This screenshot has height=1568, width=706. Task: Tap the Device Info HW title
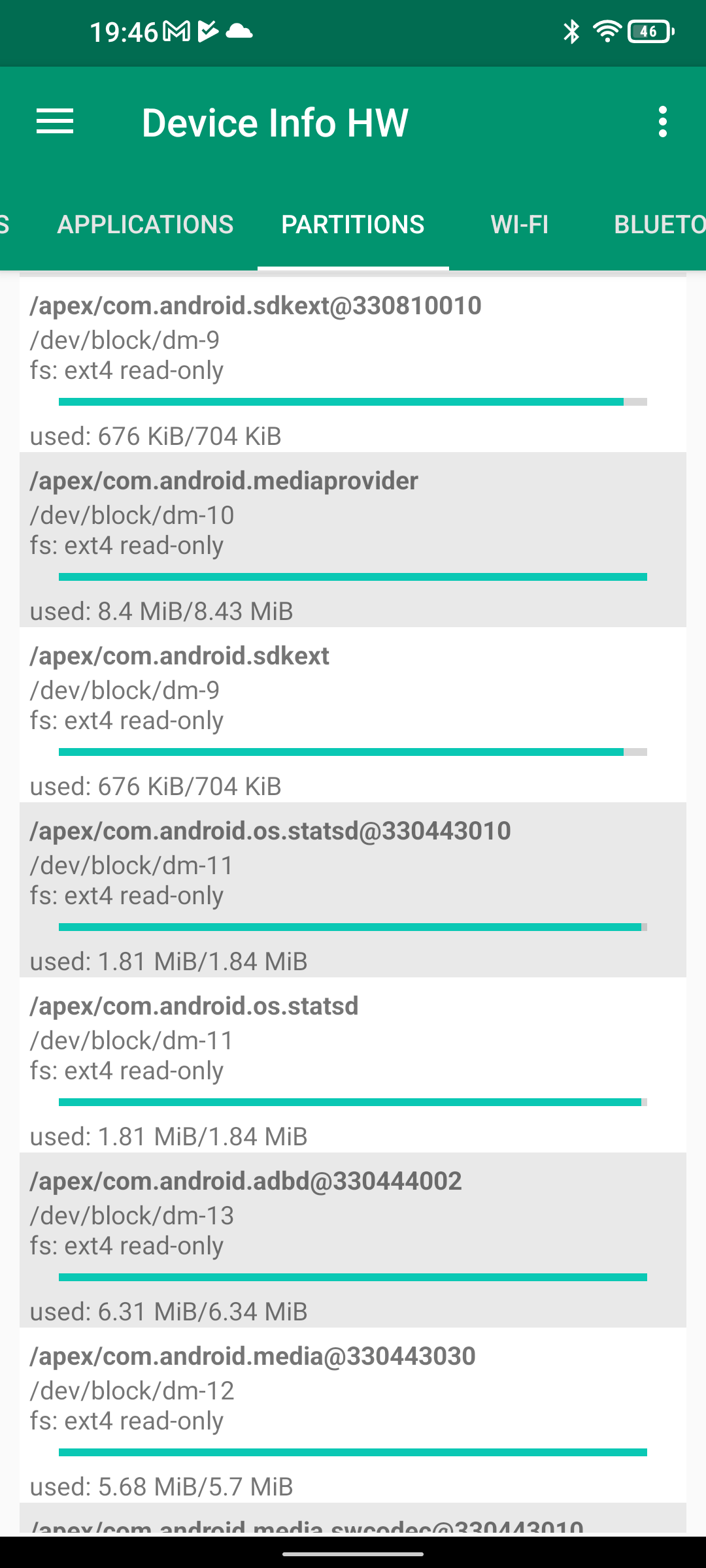click(x=275, y=123)
